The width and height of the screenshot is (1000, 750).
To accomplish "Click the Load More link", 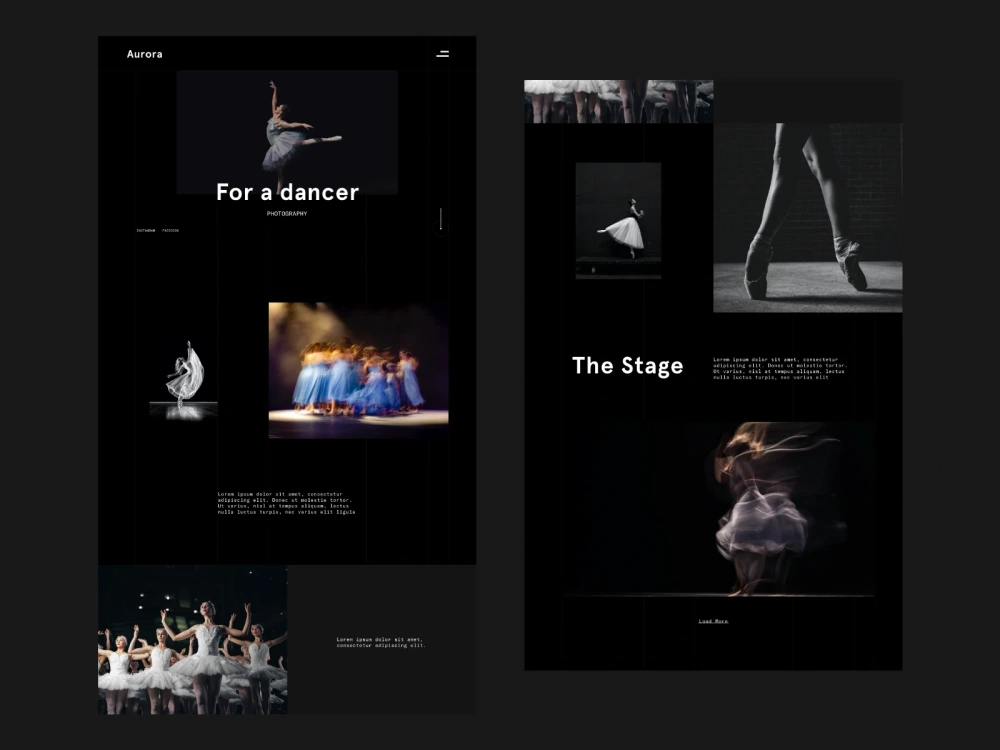I will click(713, 621).
